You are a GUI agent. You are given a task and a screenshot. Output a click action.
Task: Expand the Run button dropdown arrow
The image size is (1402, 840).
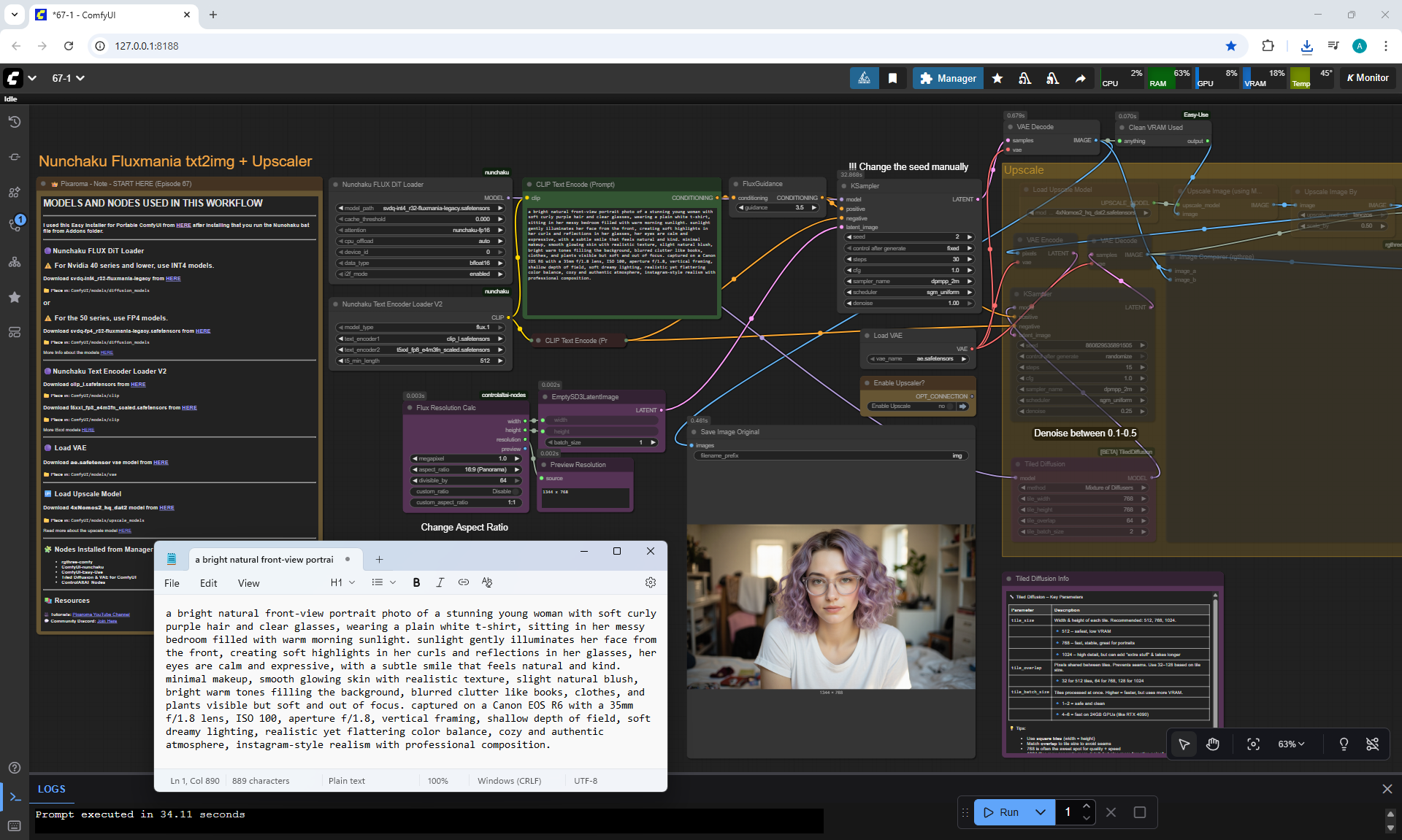coord(1041,812)
